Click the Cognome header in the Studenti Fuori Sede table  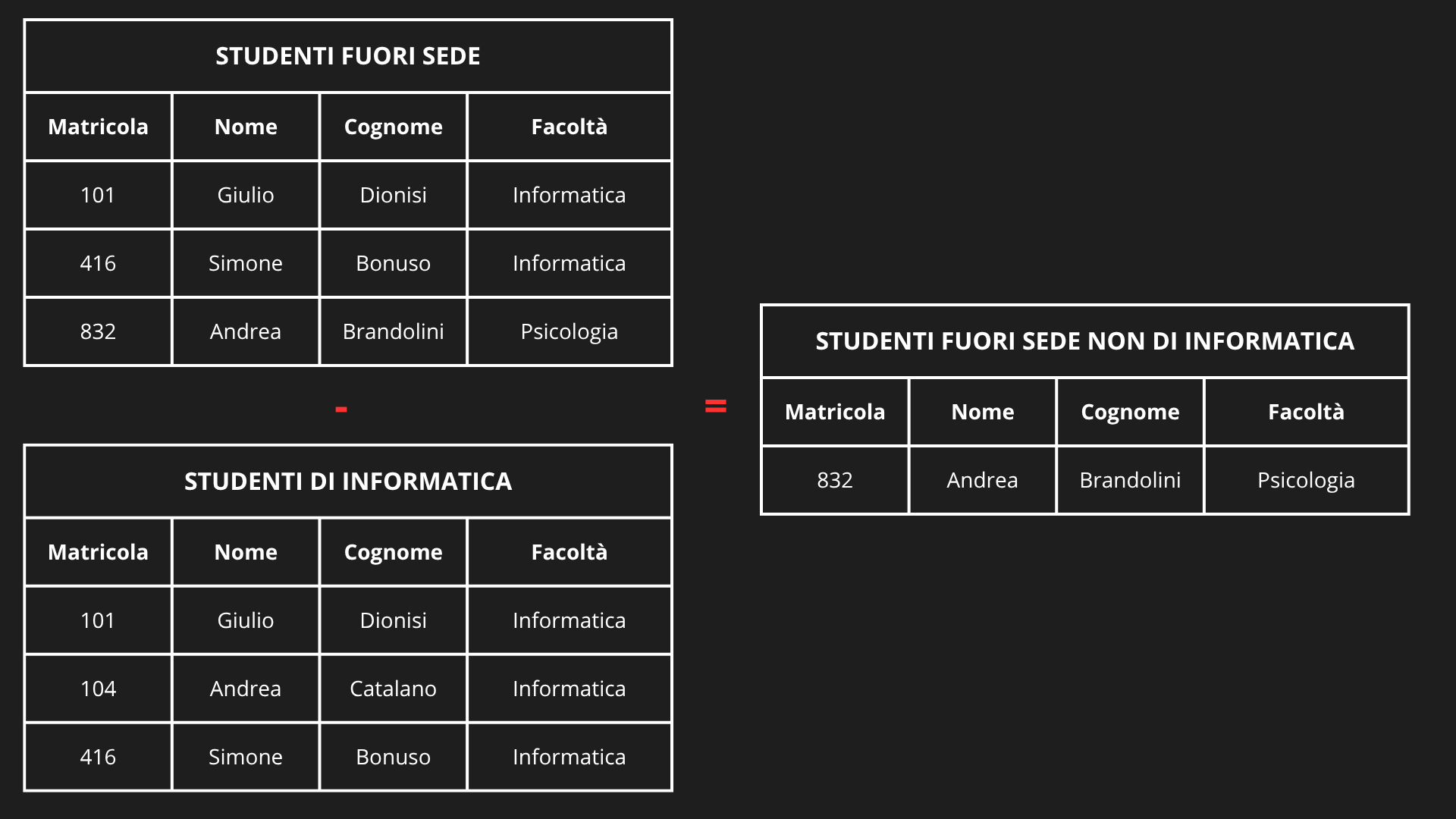click(x=393, y=127)
